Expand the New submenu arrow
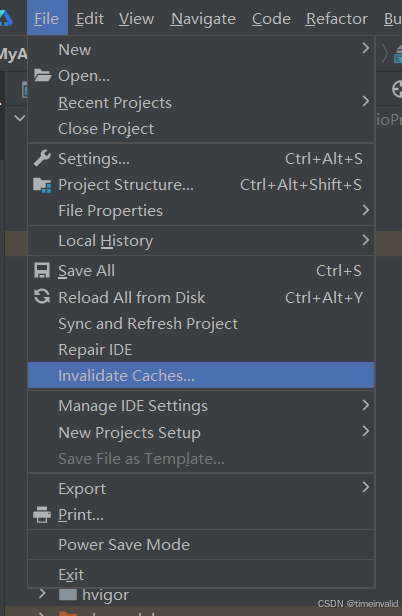 366,48
